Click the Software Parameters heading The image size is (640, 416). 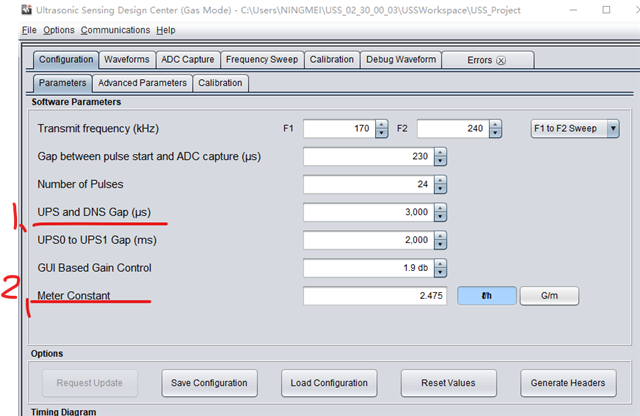[76, 102]
